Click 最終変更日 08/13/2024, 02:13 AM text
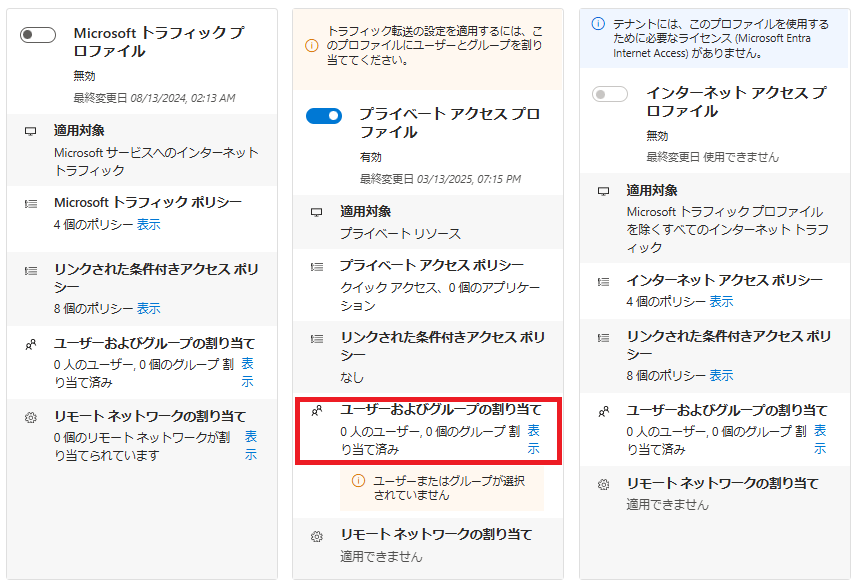 pyautogui.click(x=154, y=98)
